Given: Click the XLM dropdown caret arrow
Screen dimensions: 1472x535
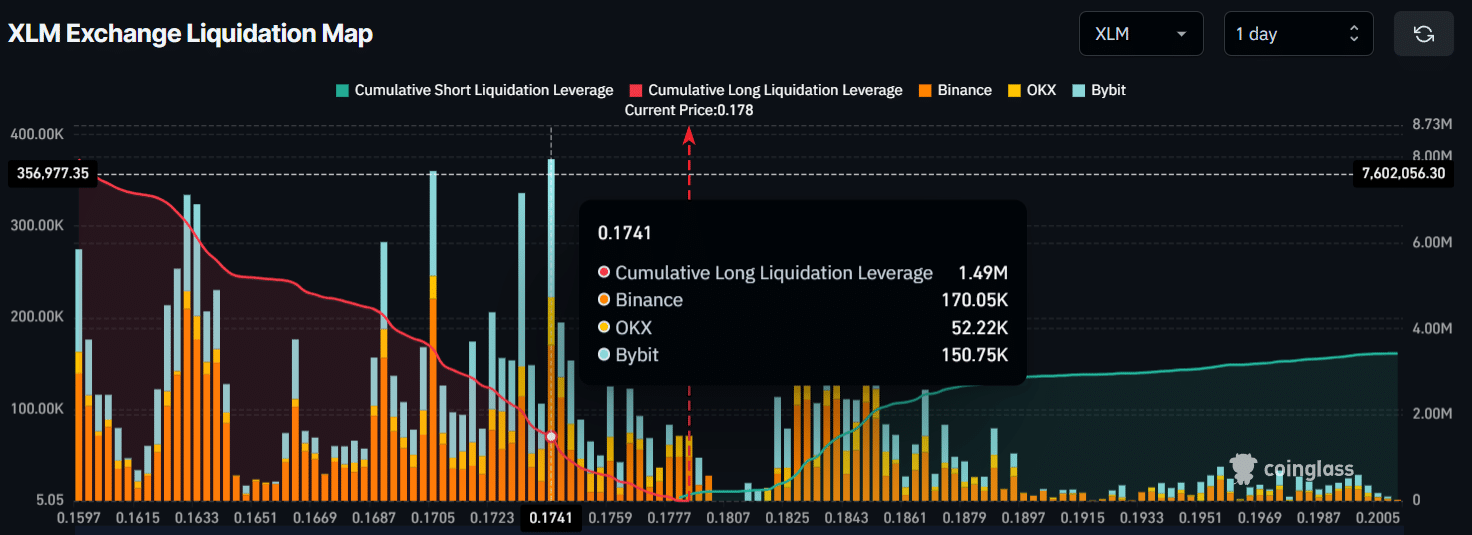Looking at the screenshot, I should point(1182,34).
